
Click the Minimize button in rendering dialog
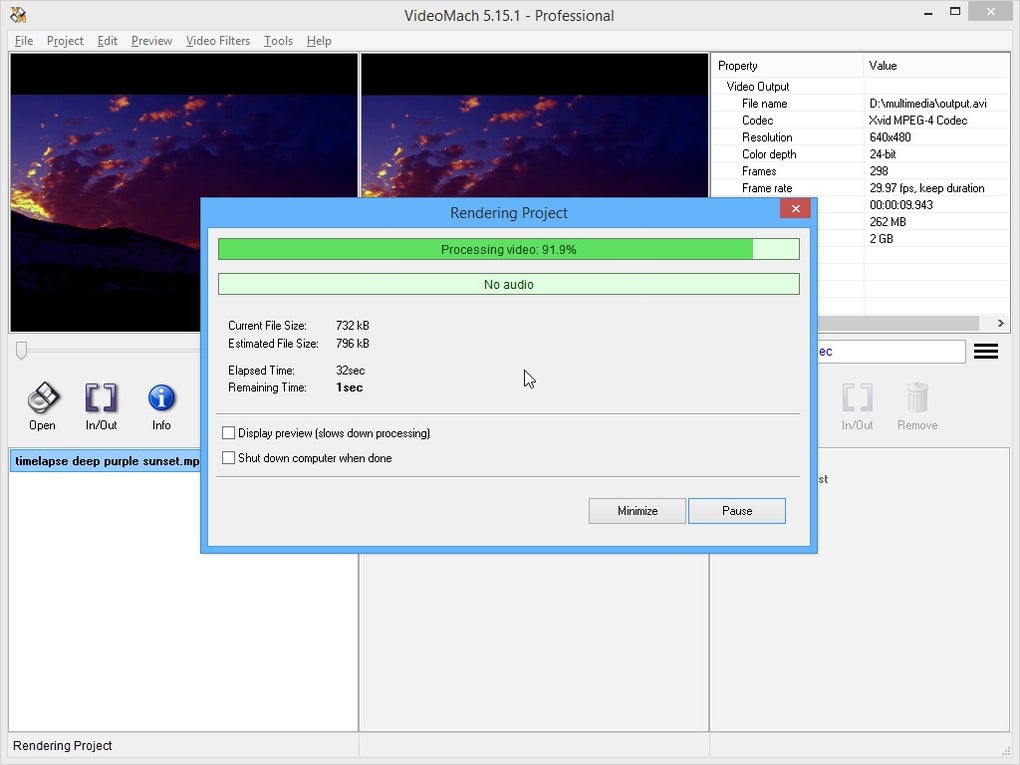coord(637,511)
